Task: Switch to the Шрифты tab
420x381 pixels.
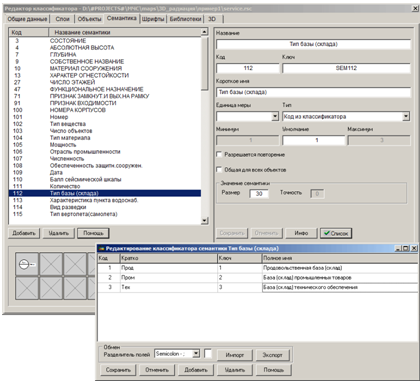Action: pyautogui.click(x=153, y=19)
